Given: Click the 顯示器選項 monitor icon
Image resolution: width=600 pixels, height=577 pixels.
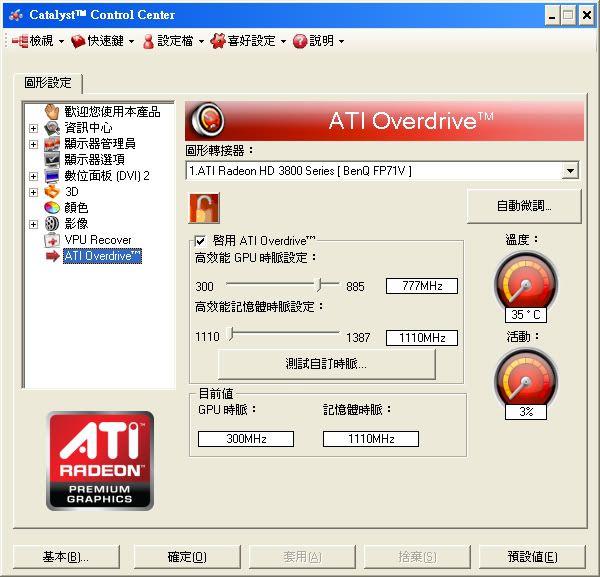Looking at the screenshot, I should [53, 160].
